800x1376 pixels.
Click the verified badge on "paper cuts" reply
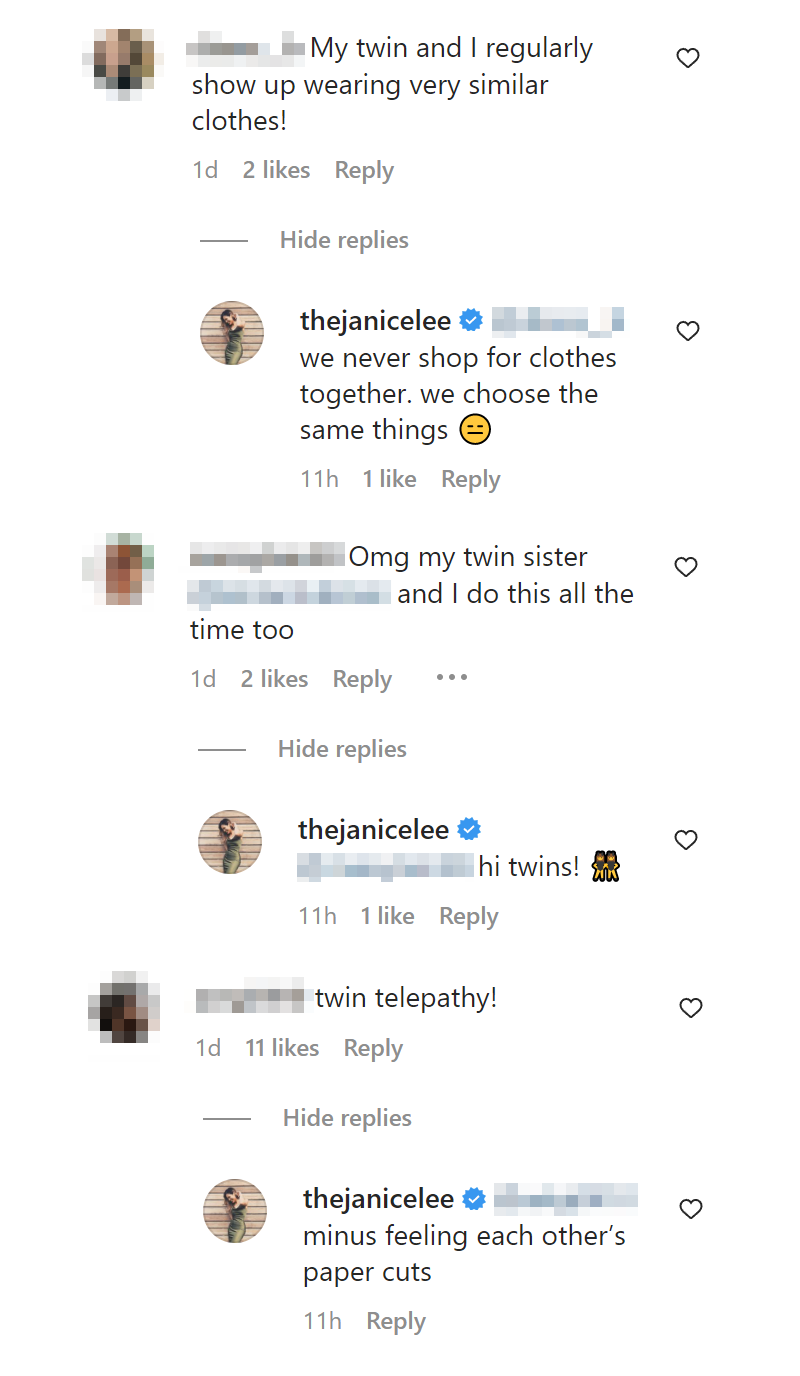click(x=474, y=1198)
